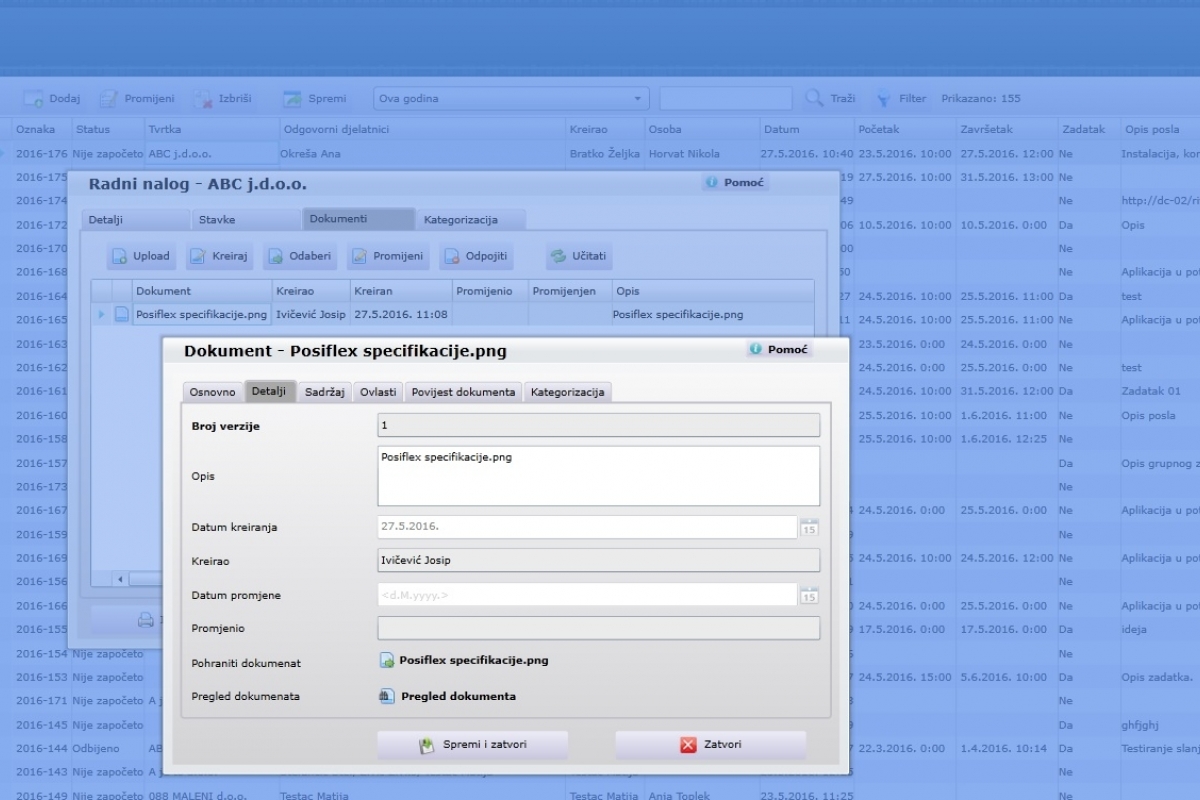Click Promijeni in main toolbar
The height and width of the screenshot is (800, 1200).
pos(136,99)
